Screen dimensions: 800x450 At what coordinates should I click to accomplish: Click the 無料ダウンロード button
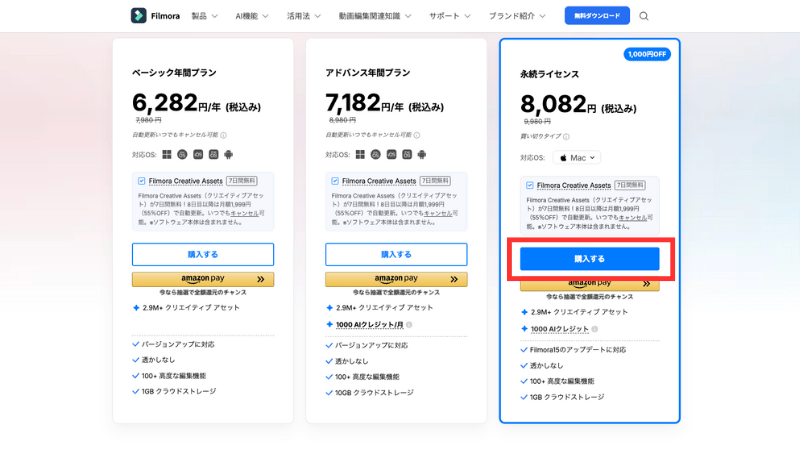coord(597,16)
